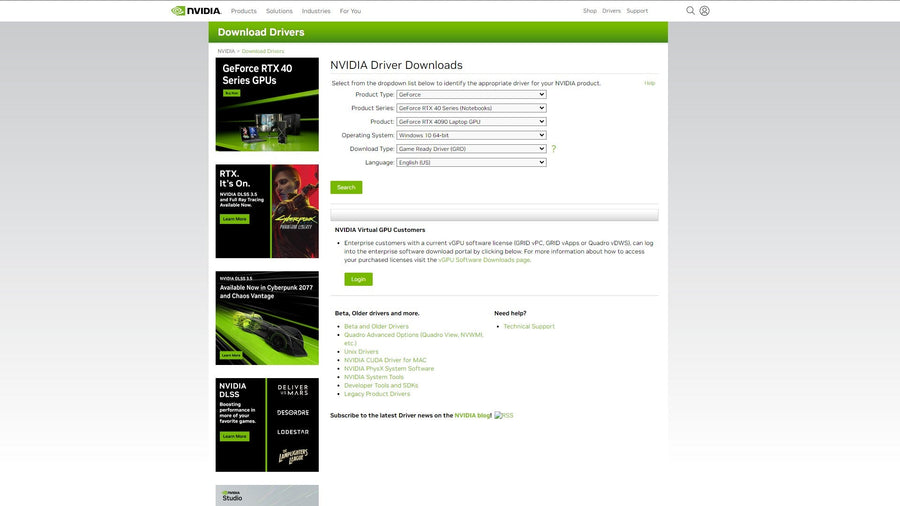This screenshot has width=900, height=506.
Task: Click the NVIDIA Studio banner
Action: point(267,496)
